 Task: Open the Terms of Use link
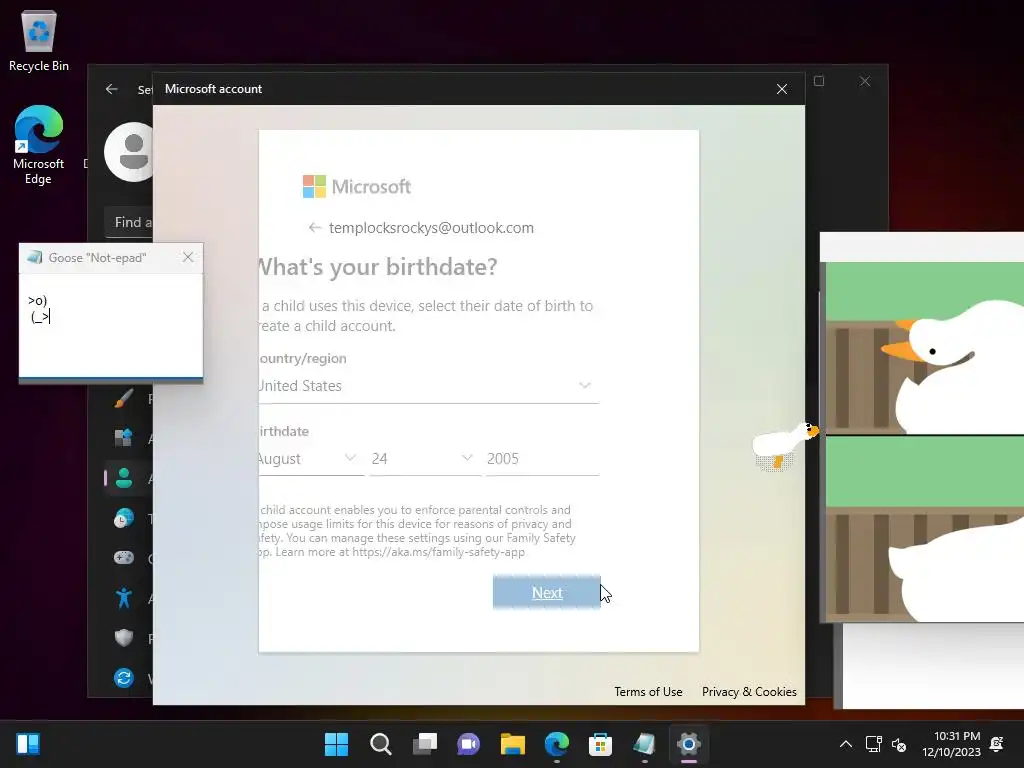[x=648, y=692]
